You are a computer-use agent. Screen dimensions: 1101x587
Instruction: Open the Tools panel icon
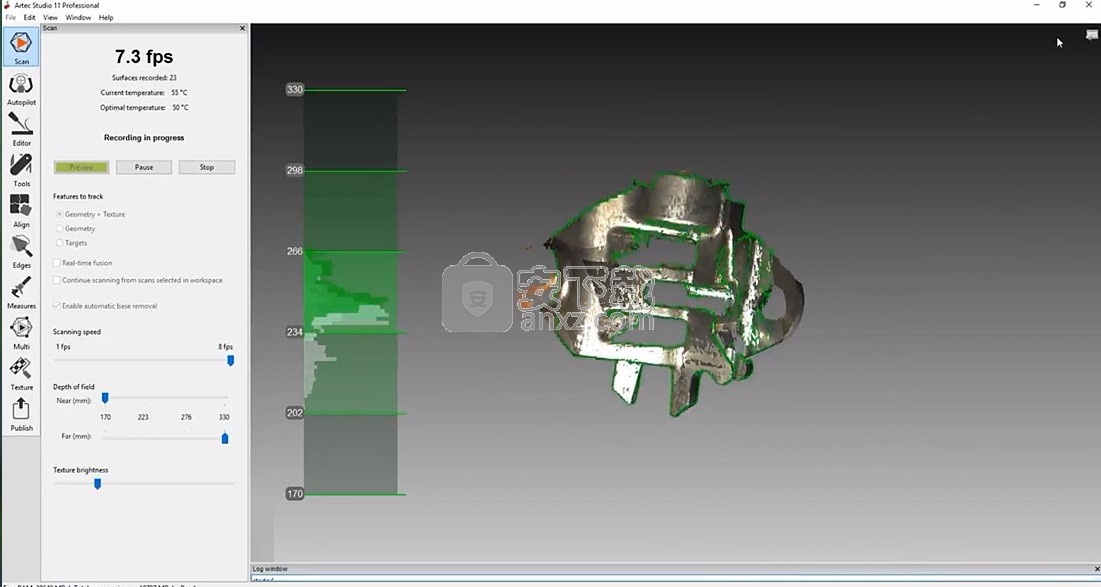click(x=21, y=171)
